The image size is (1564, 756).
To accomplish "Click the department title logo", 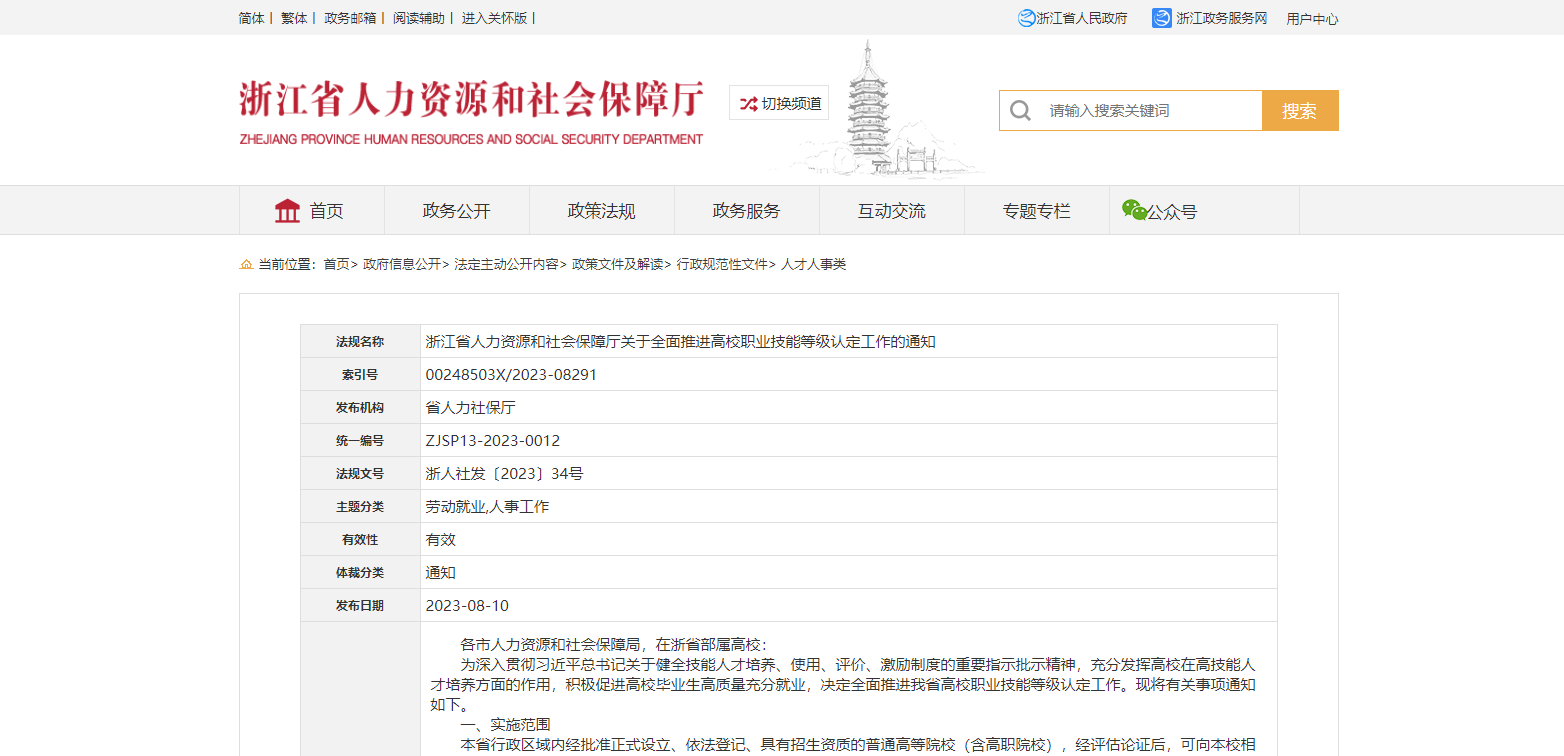I will [471, 111].
